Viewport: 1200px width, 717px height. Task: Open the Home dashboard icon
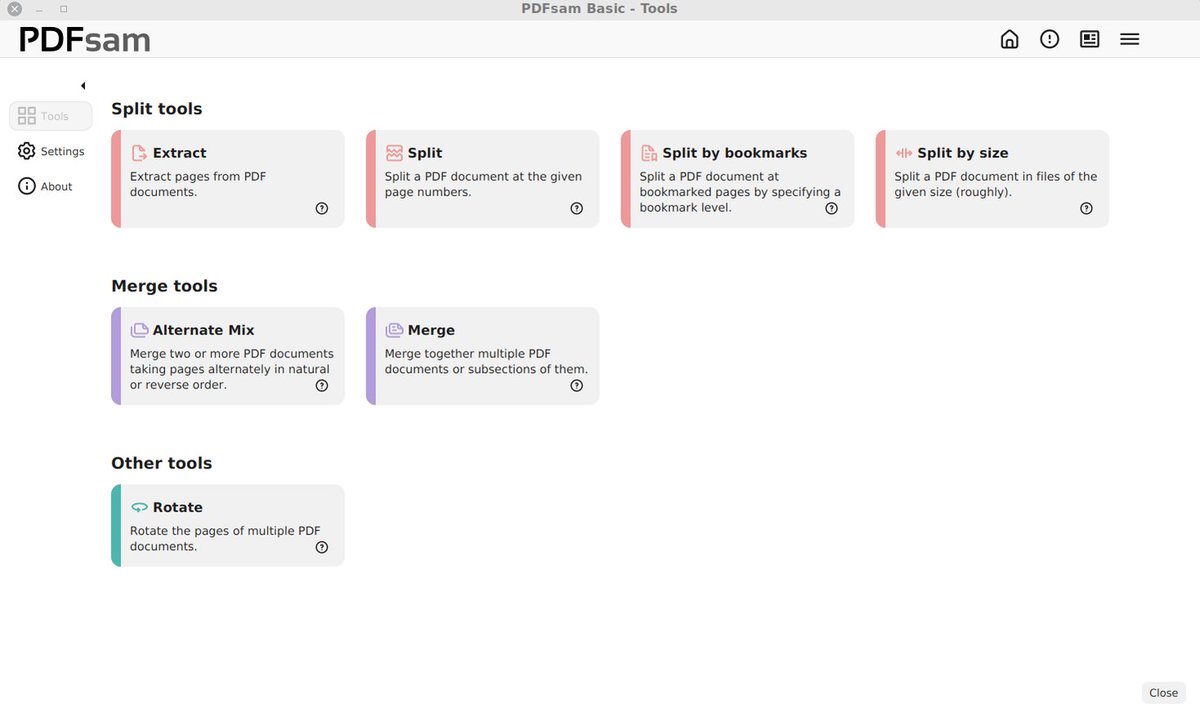point(1010,39)
